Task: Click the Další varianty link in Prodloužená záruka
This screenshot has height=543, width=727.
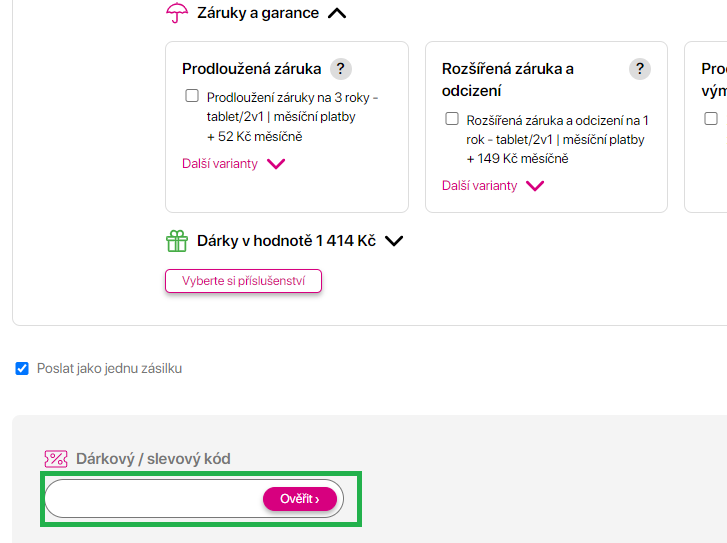Action: (220, 164)
